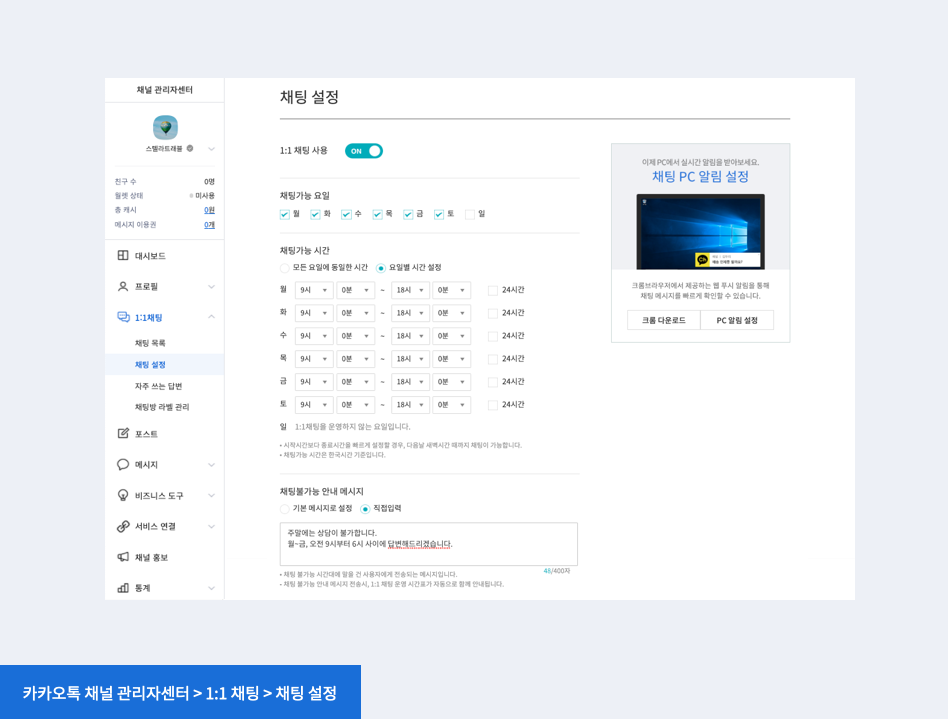Click the channel promotion megaphone icon
The width and height of the screenshot is (948, 719).
pyautogui.click(x=123, y=556)
